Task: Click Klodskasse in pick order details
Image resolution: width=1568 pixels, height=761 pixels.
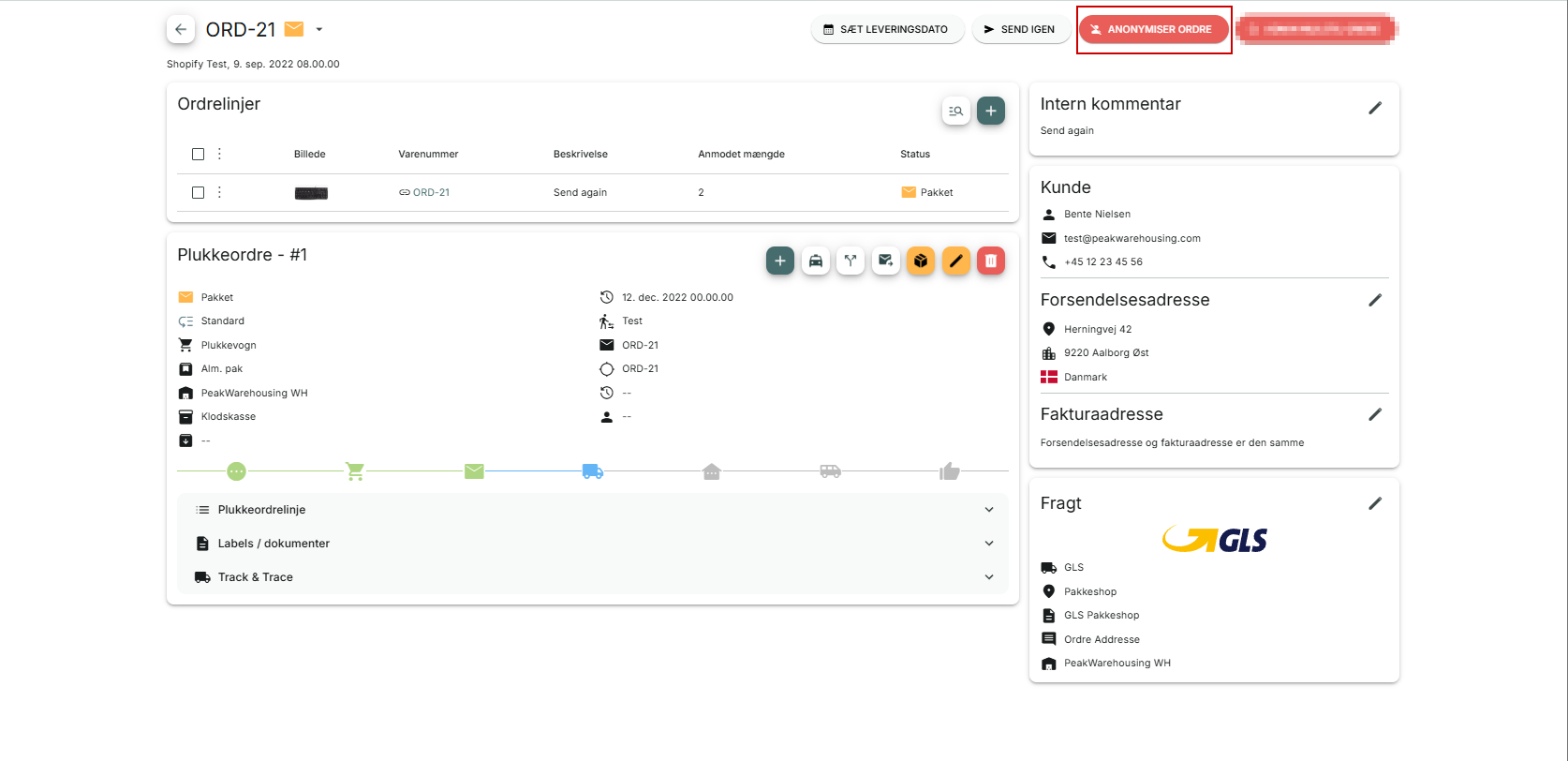Action: point(229,416)
